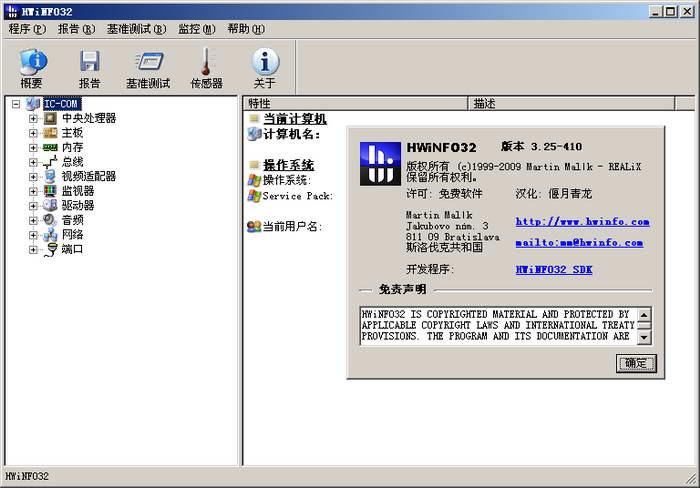Click the Service Pack: row text
Screen dimensions: 700x488
(297, 196)
